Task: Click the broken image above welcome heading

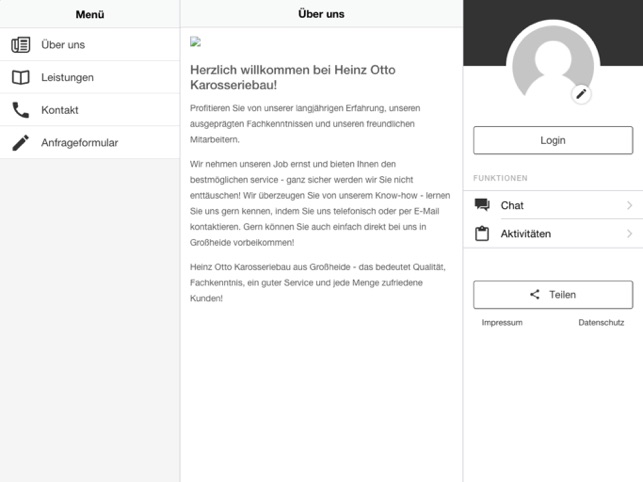Action: tap(196, 42)
